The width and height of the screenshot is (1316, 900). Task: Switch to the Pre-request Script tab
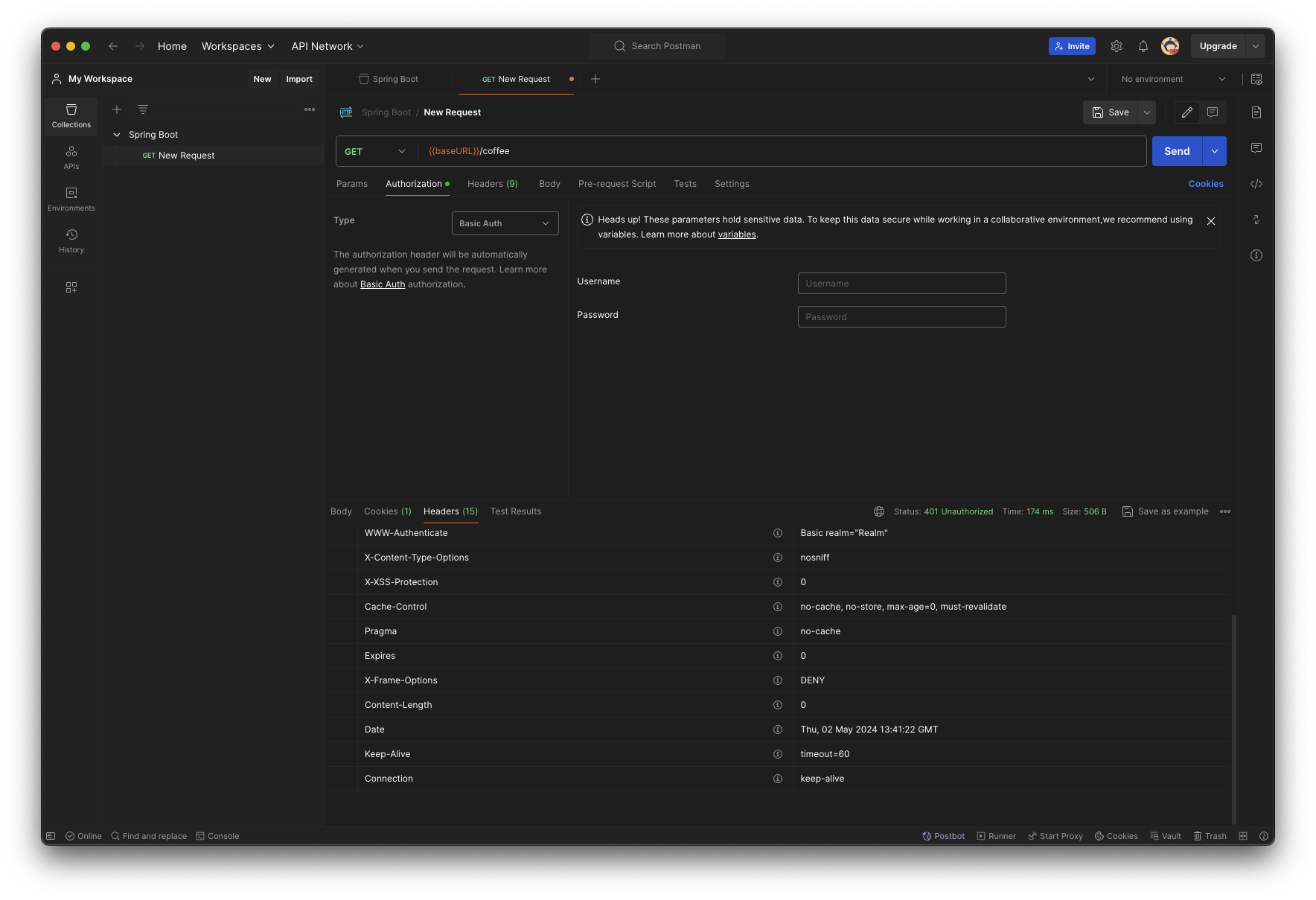click(x=617, y=184)
